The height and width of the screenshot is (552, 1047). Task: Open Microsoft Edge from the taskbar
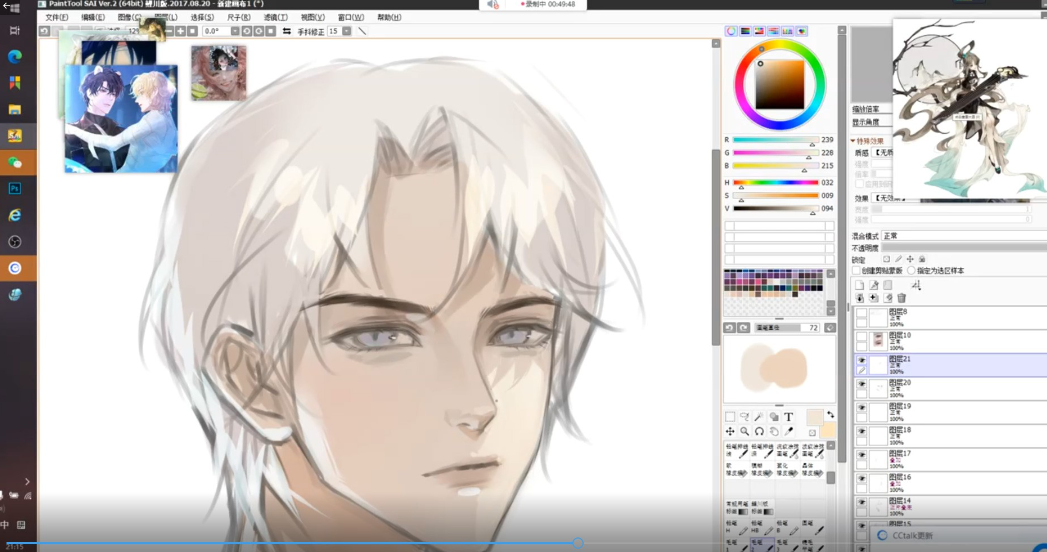pos(15,57)
